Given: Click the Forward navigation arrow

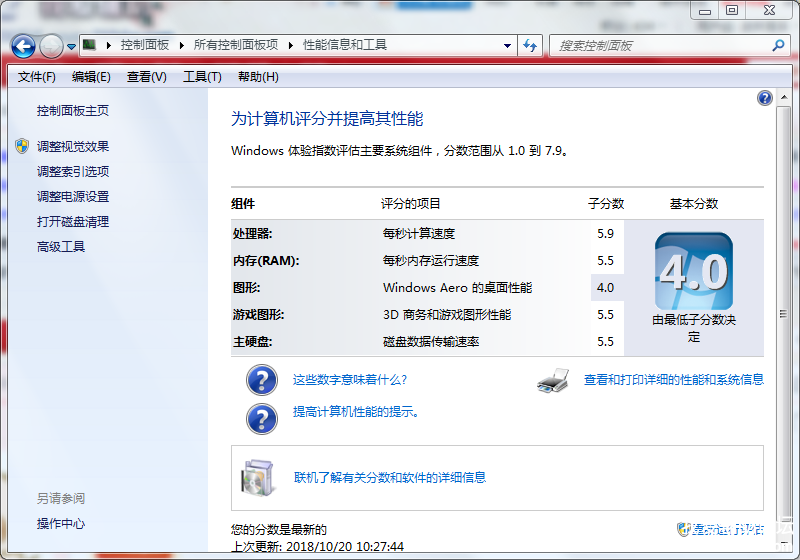Looking at the screenshot, I should click(x=51, y=47).
